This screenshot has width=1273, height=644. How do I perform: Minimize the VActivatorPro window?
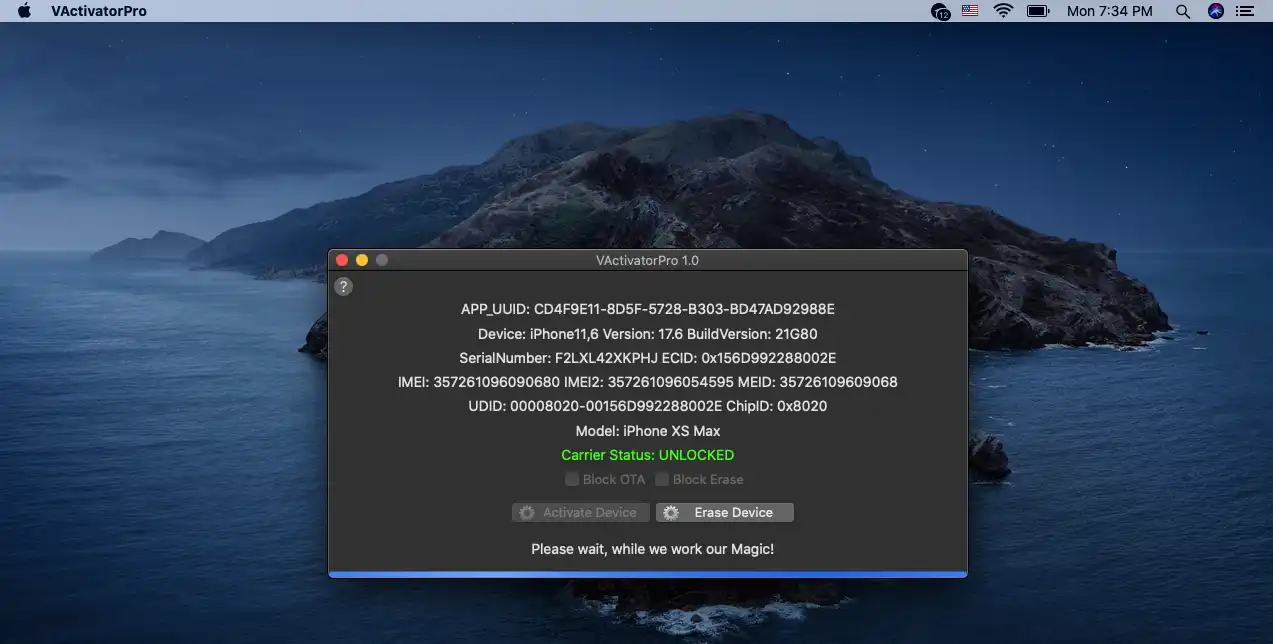tap(362, 260)
